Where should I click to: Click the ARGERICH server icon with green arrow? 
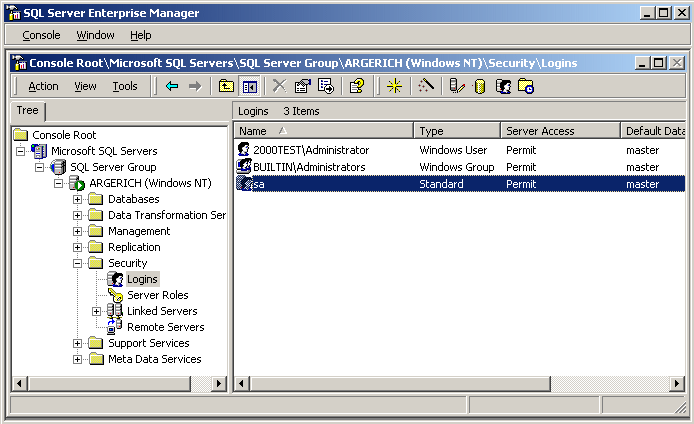77,183
